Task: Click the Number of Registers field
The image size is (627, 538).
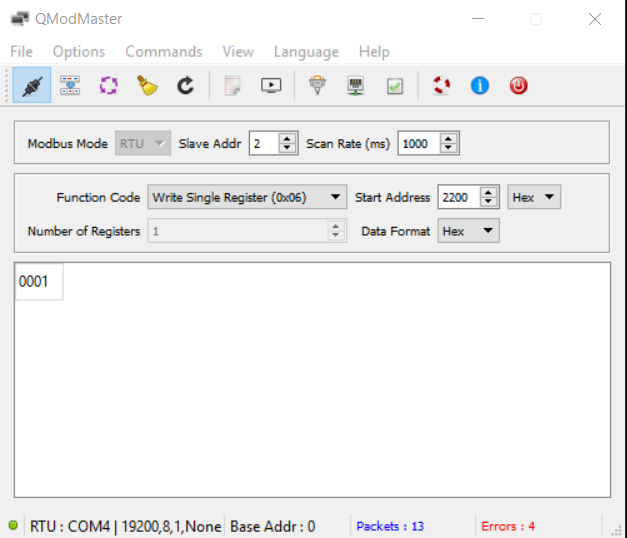Action: [247, 231]
